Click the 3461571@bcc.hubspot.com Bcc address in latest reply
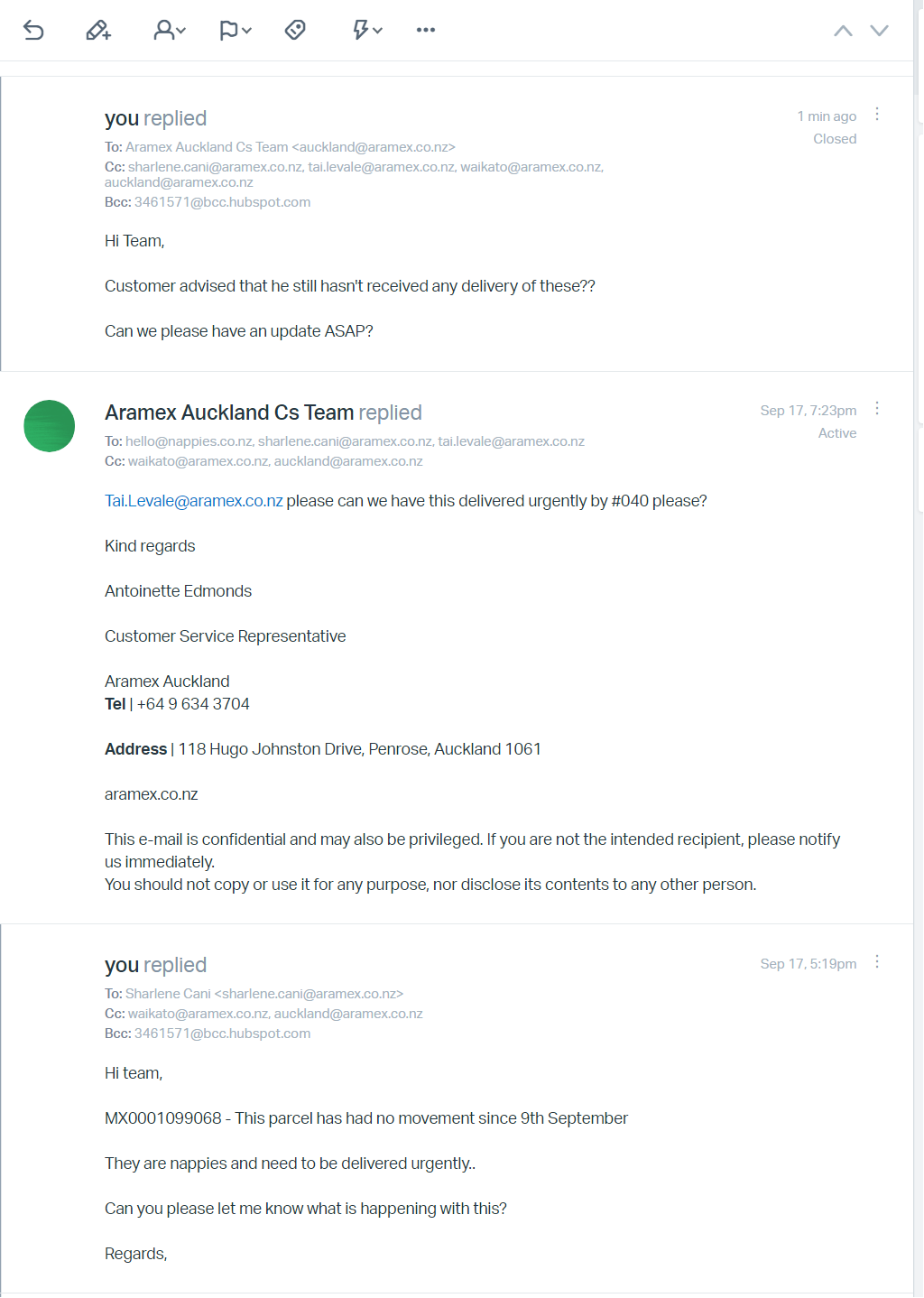The height and width of the screenshot is (1298, 924). coord(222,202)
